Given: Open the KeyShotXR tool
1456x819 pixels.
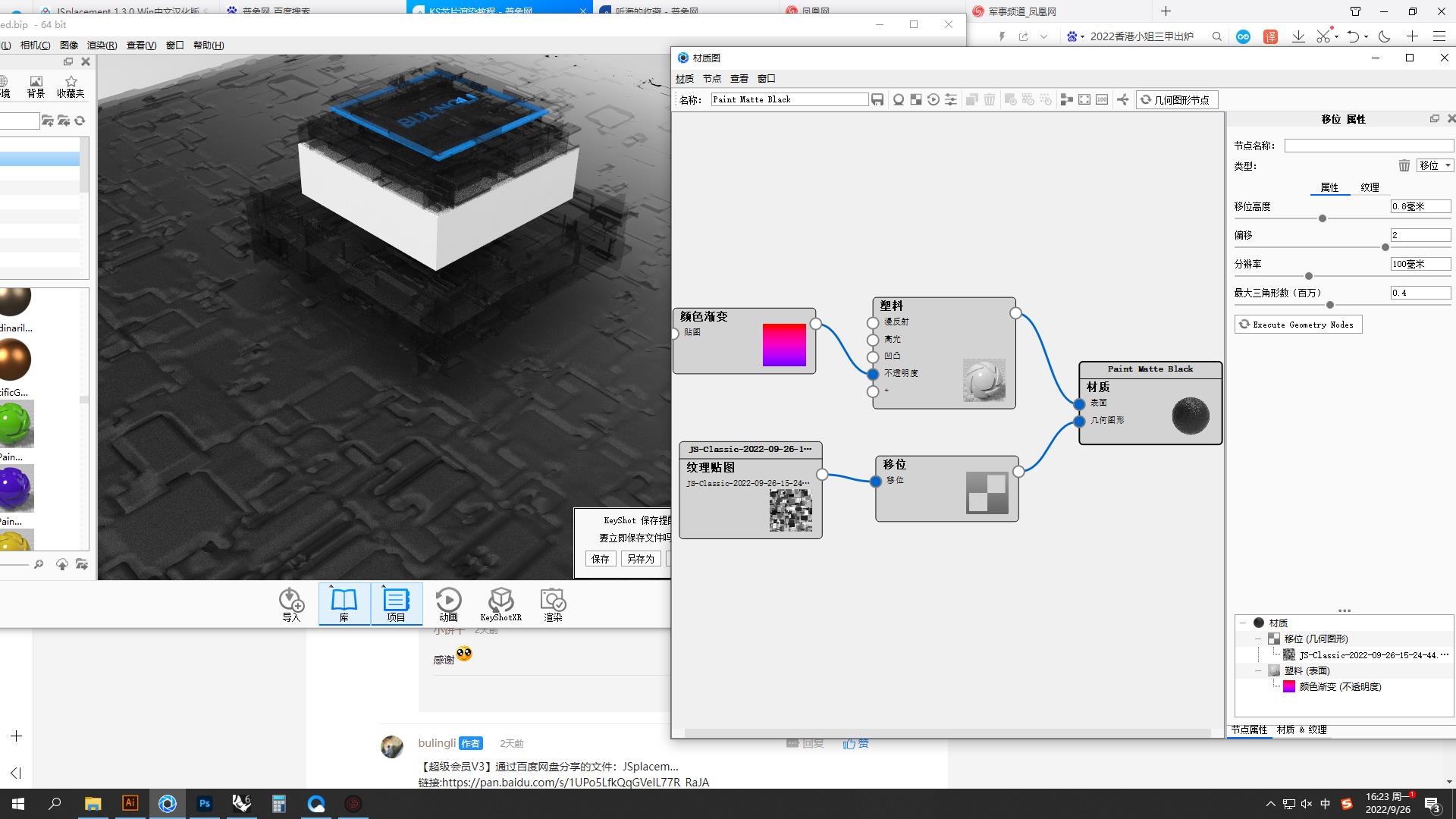Looking at the screenshot, I should (x=500, y=604).
